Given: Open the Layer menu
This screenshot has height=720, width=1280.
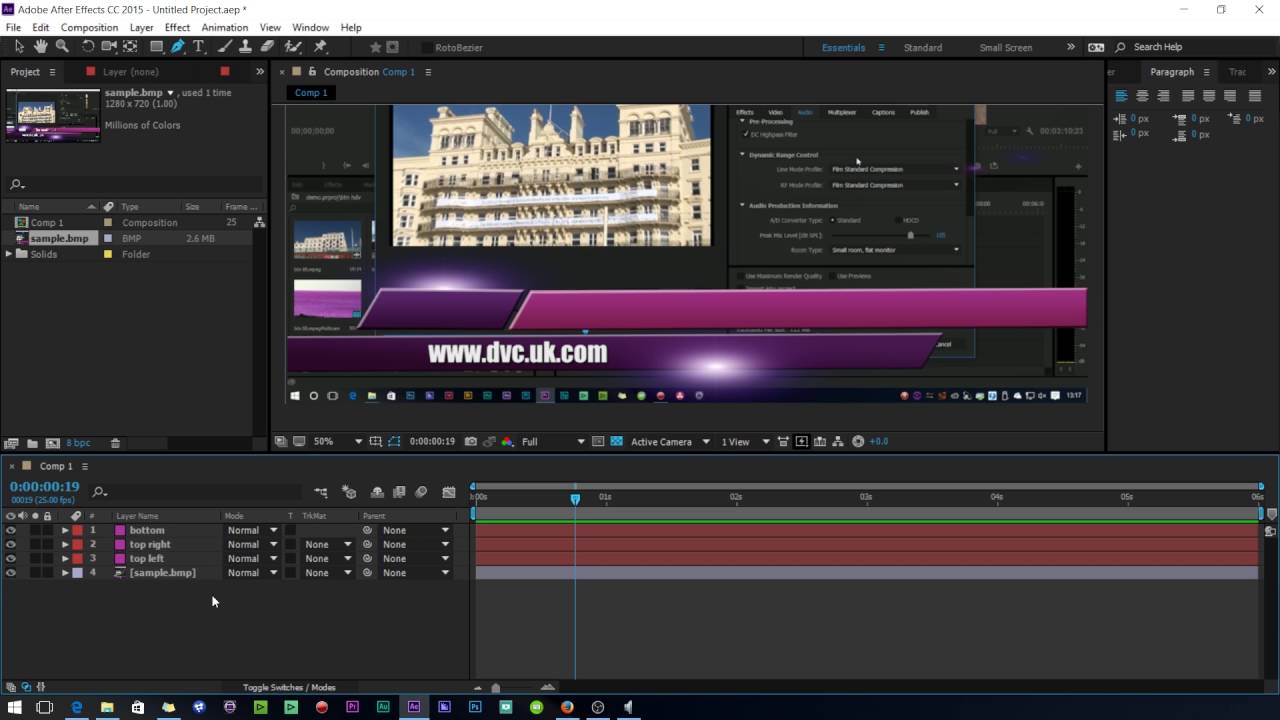Looking at the screenshot, I should [141, 27].
